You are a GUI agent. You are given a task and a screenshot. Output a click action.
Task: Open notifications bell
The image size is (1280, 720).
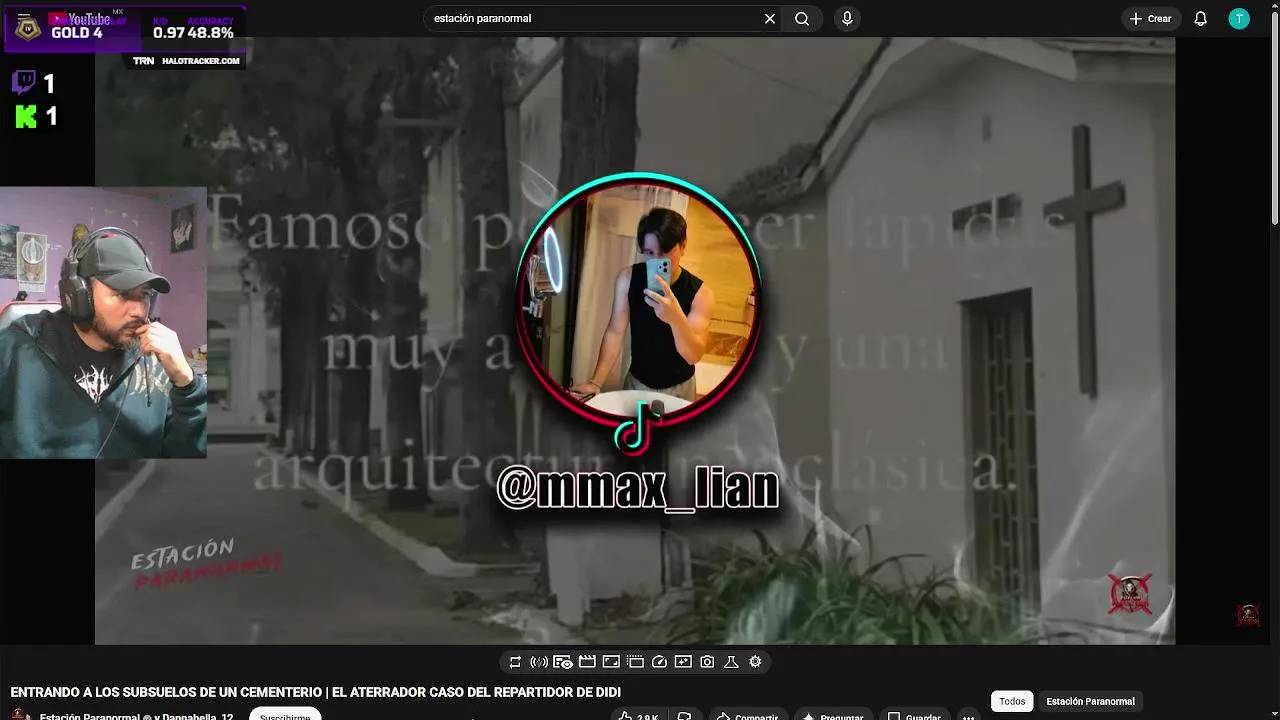(x=1201, y=18)
